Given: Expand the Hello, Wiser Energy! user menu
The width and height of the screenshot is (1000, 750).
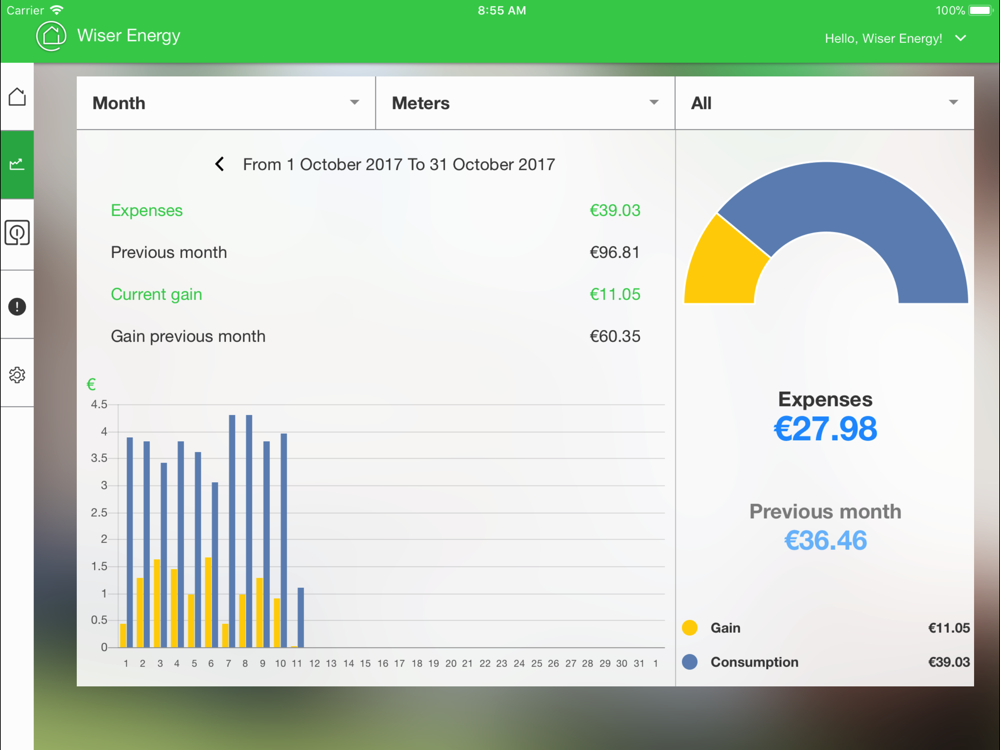Looking at the screenshot, I should [x=896, y=38].
